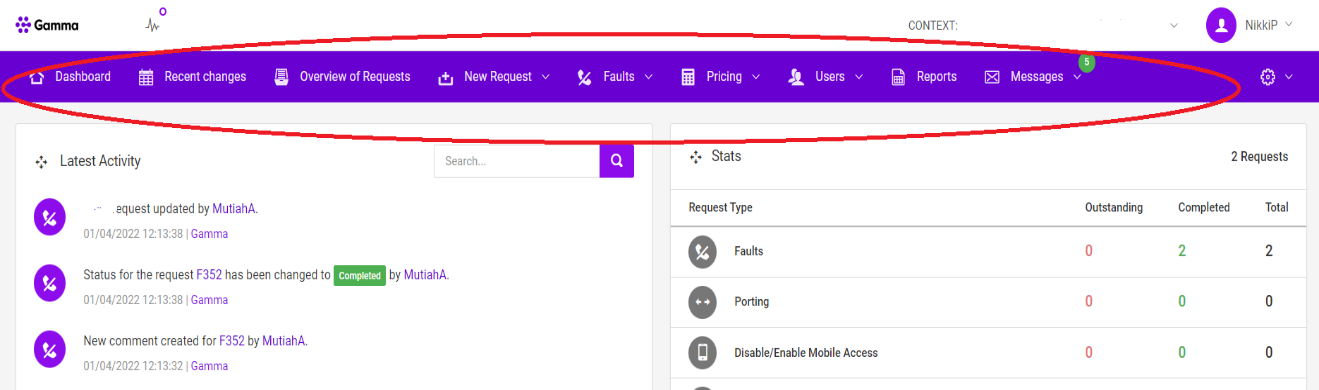The width and height of the screenshot is (1319, 390).
Task: Click the Reports document icon
Action: [898, 77]
